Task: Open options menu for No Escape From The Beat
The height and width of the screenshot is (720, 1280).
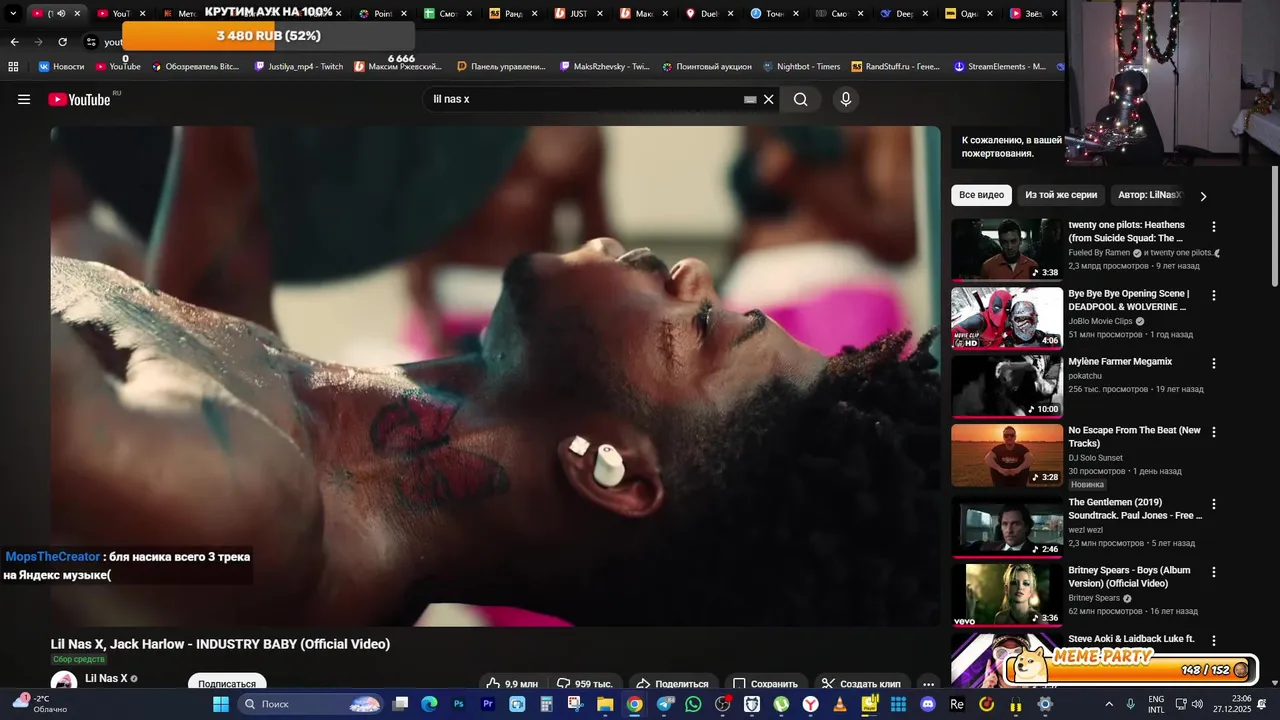Action: click(1214, 432)
